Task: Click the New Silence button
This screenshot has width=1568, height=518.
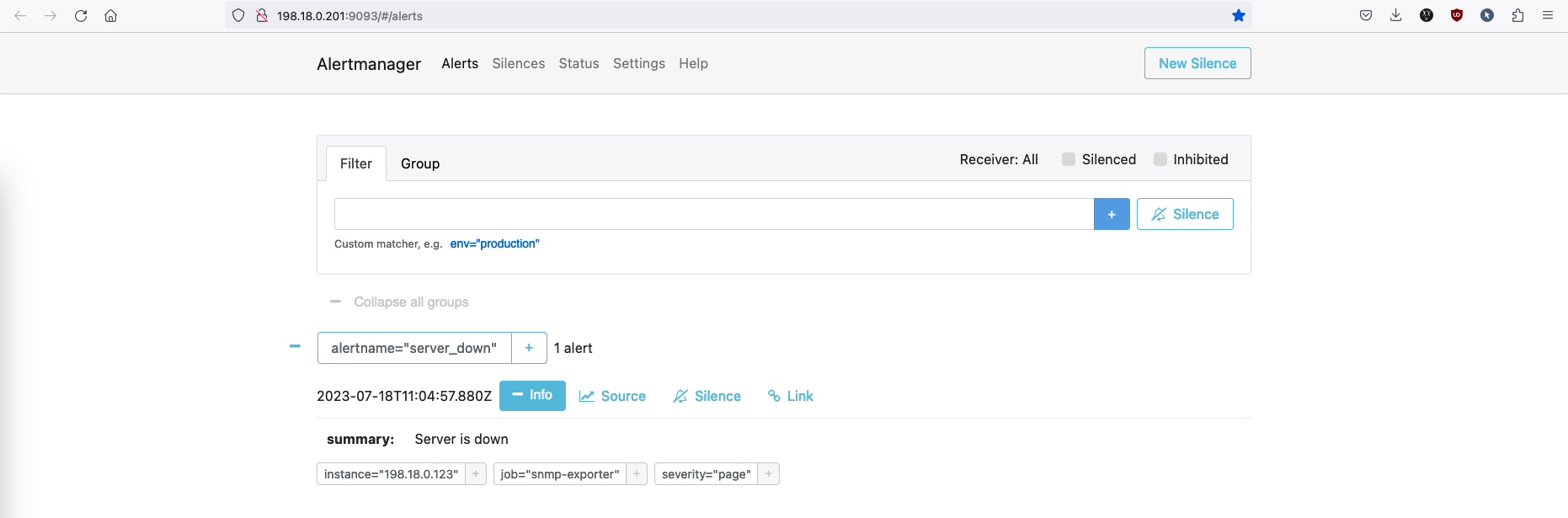Action: pyautogui.click(x=1197, y=63)
